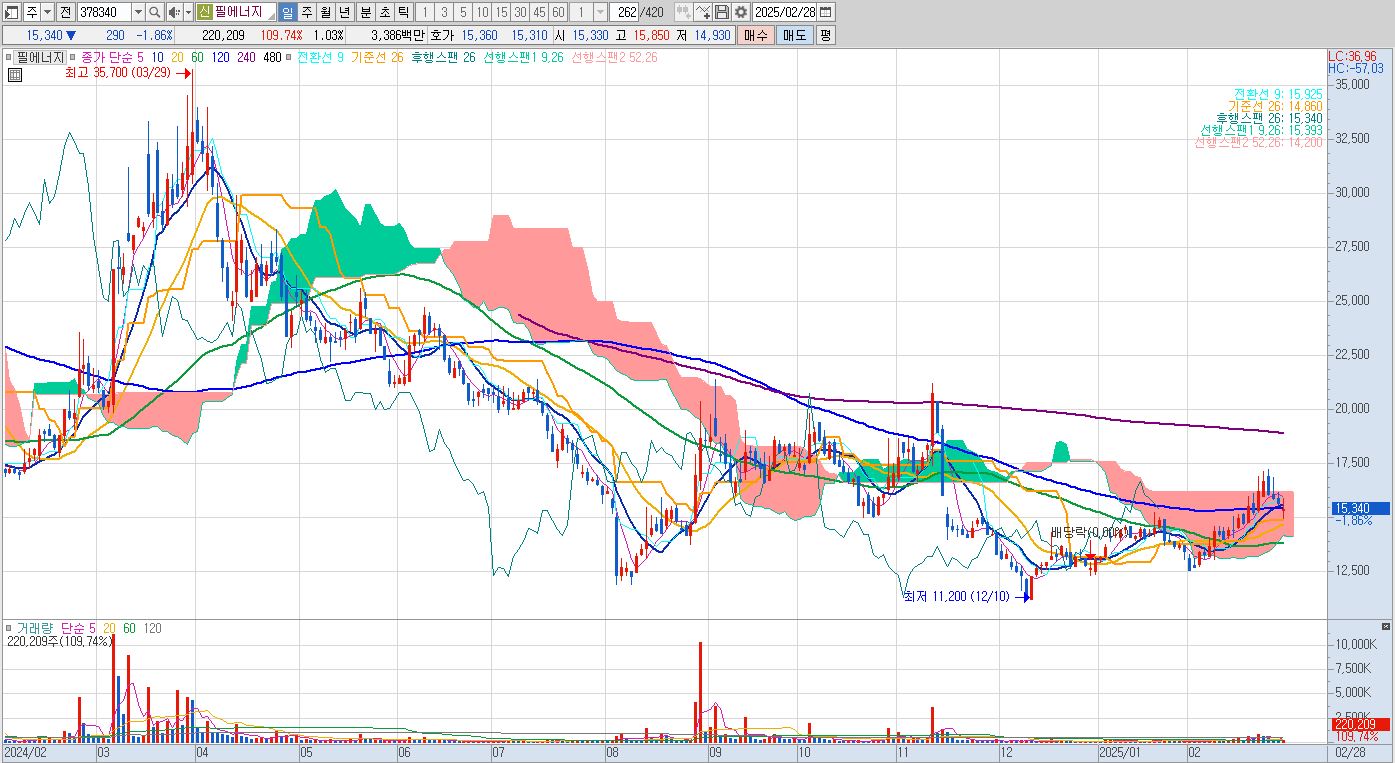Screen dimensions: 1395x763
Task: Click the current price tag 15,340 on axis
Action: pyautogui.click(x=1359, y=508)
